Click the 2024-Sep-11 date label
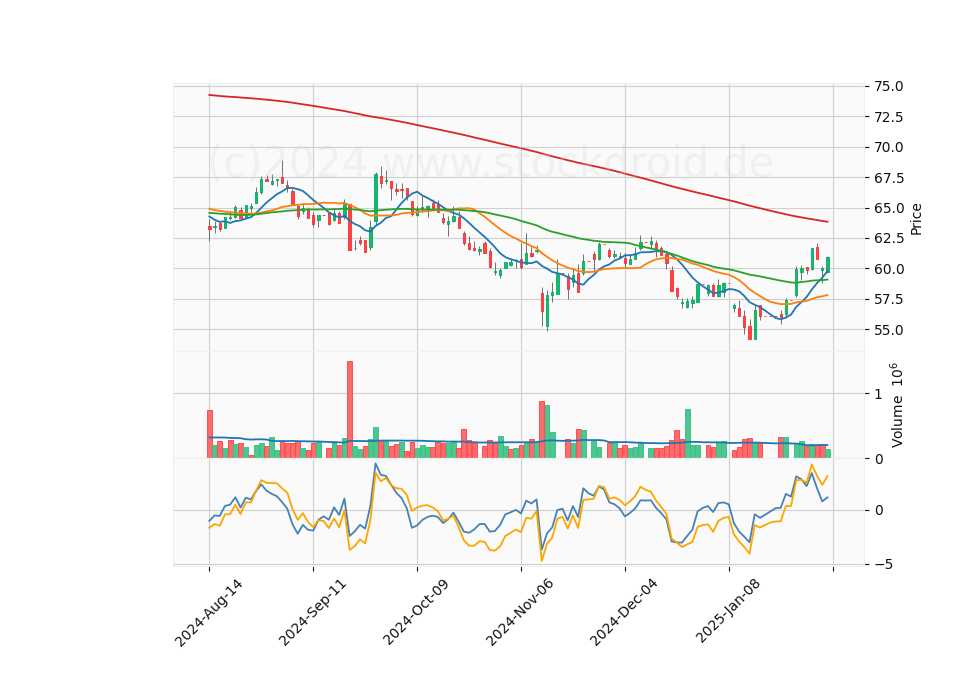The height and width of the screenshot is (690, 960). [x=313, y=612]
